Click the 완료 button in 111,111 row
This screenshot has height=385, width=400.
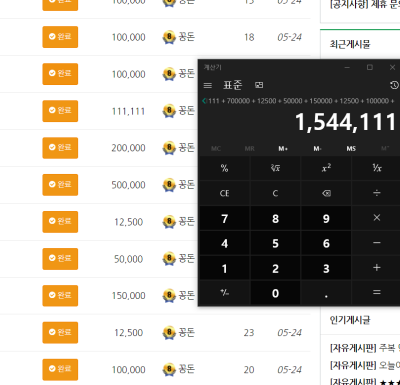pos(60,111)
